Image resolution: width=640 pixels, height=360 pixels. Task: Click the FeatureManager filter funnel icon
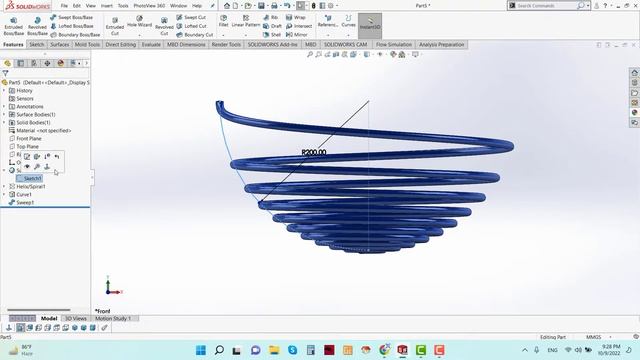(x=5, y=73)
